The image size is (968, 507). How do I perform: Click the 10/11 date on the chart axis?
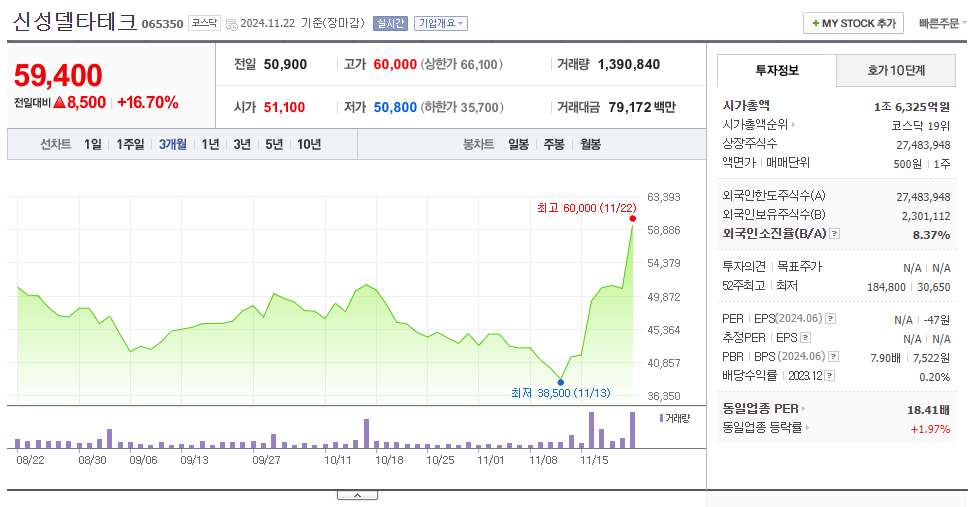point(338,460)
